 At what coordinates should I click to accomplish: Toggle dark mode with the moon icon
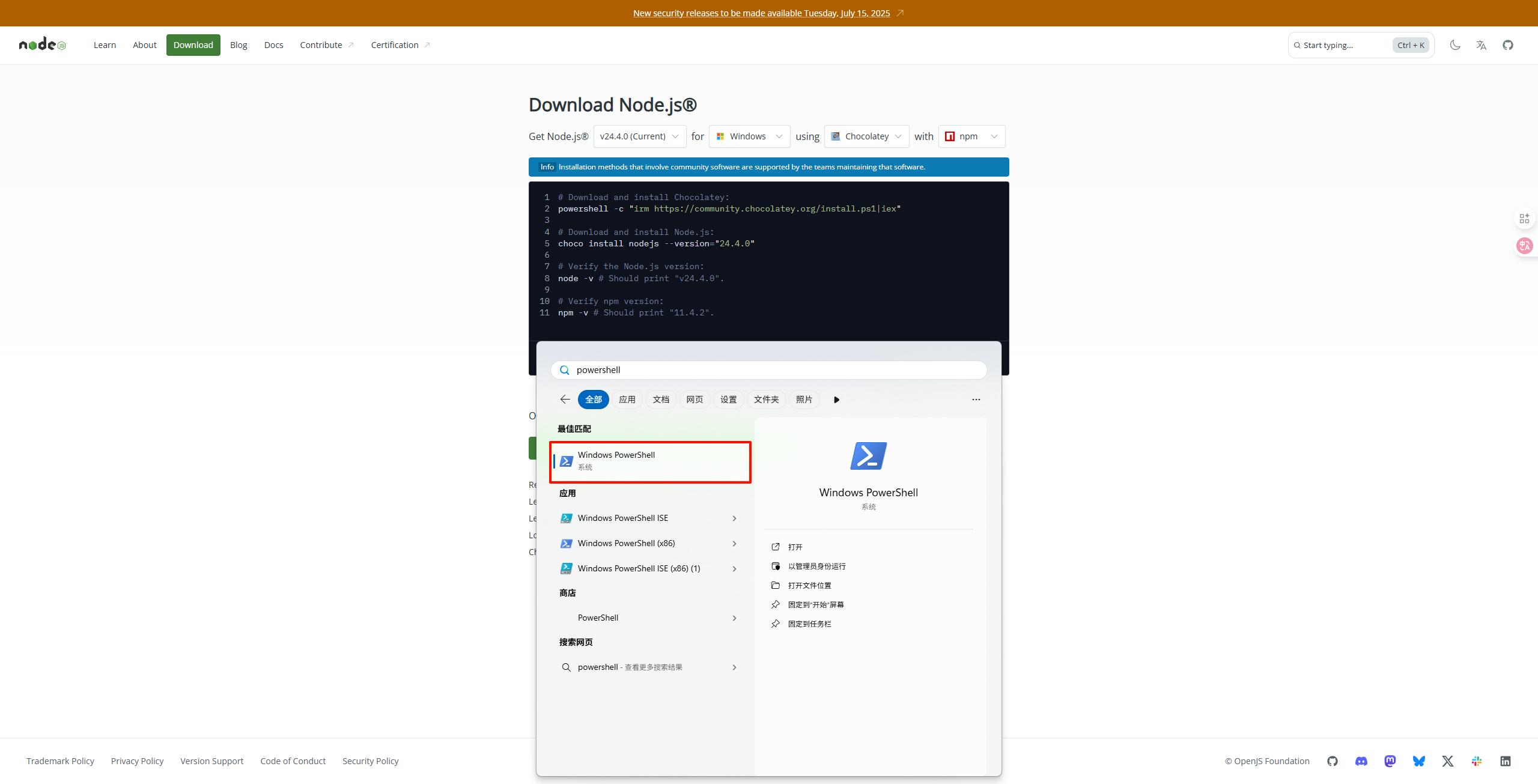pyautogui.click(x=1455, y=45)
